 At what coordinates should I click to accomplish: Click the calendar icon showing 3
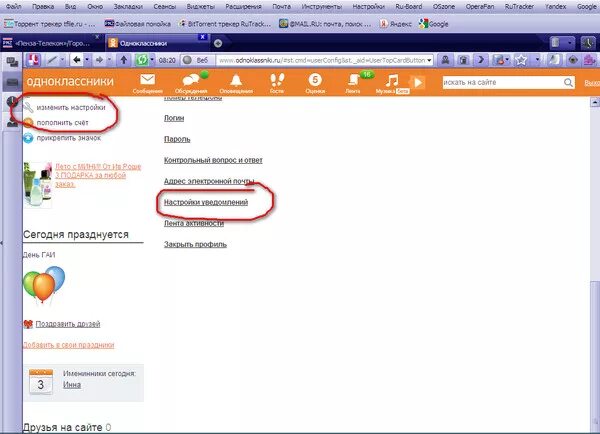pyautogui.click(x=41, y=382)
